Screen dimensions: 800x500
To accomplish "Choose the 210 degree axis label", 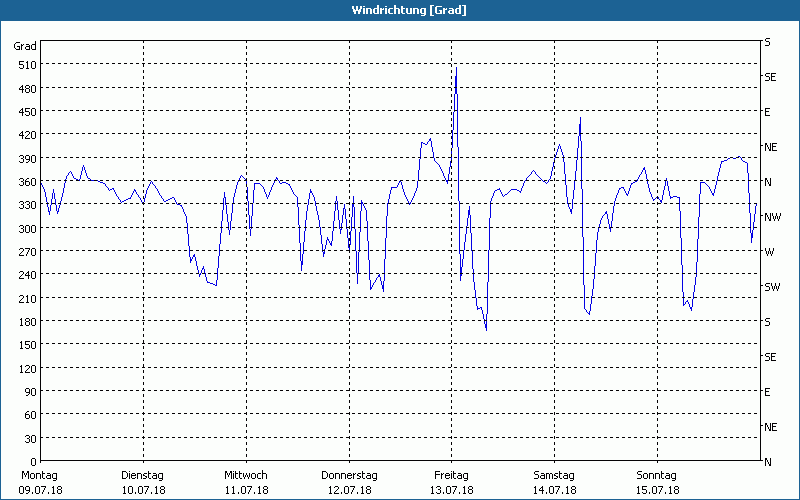I will pos(28,298).
